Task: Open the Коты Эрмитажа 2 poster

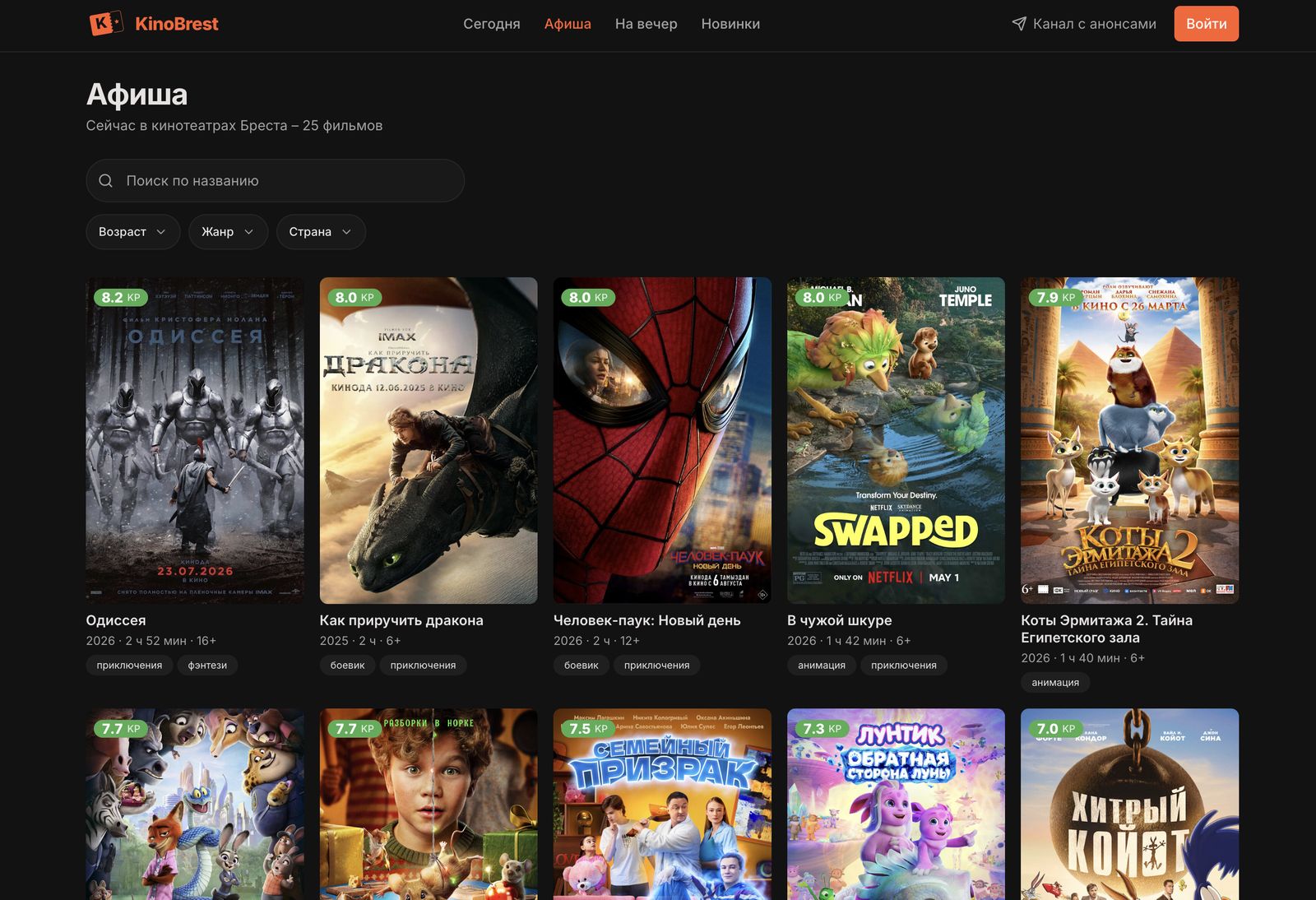Action: (x=1130, y=440)
